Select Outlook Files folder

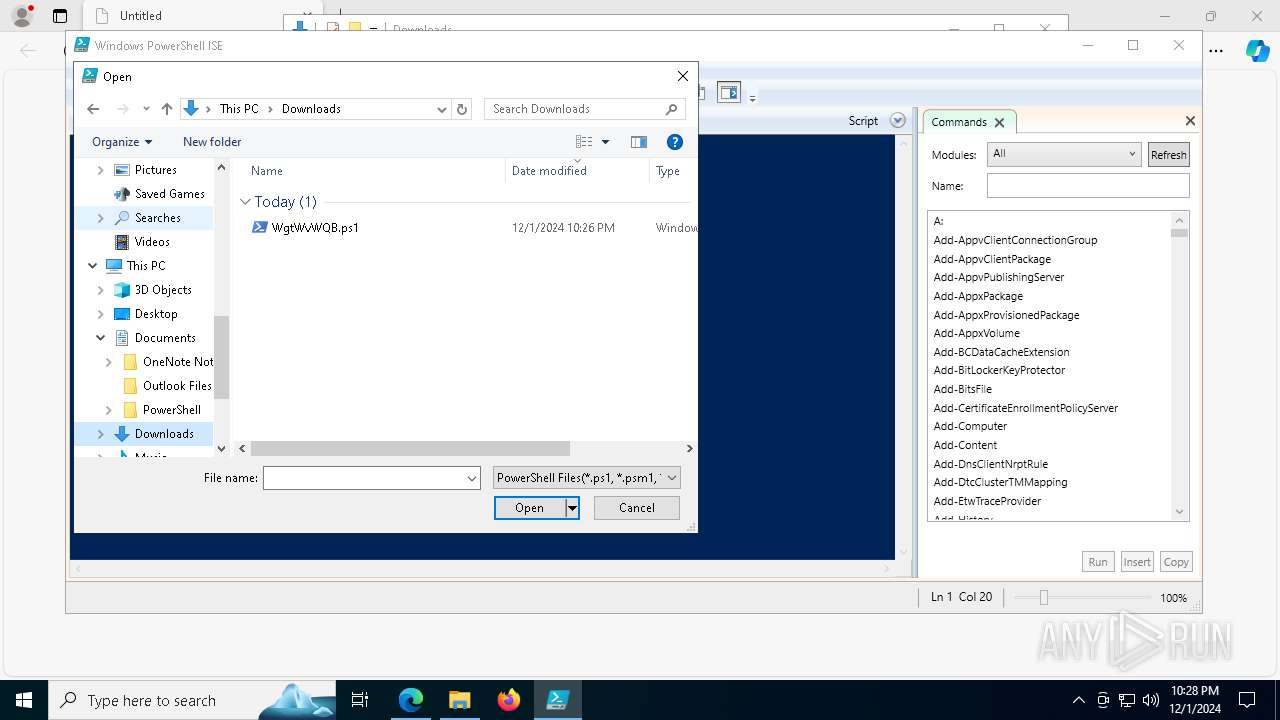(x=176, y=386)
